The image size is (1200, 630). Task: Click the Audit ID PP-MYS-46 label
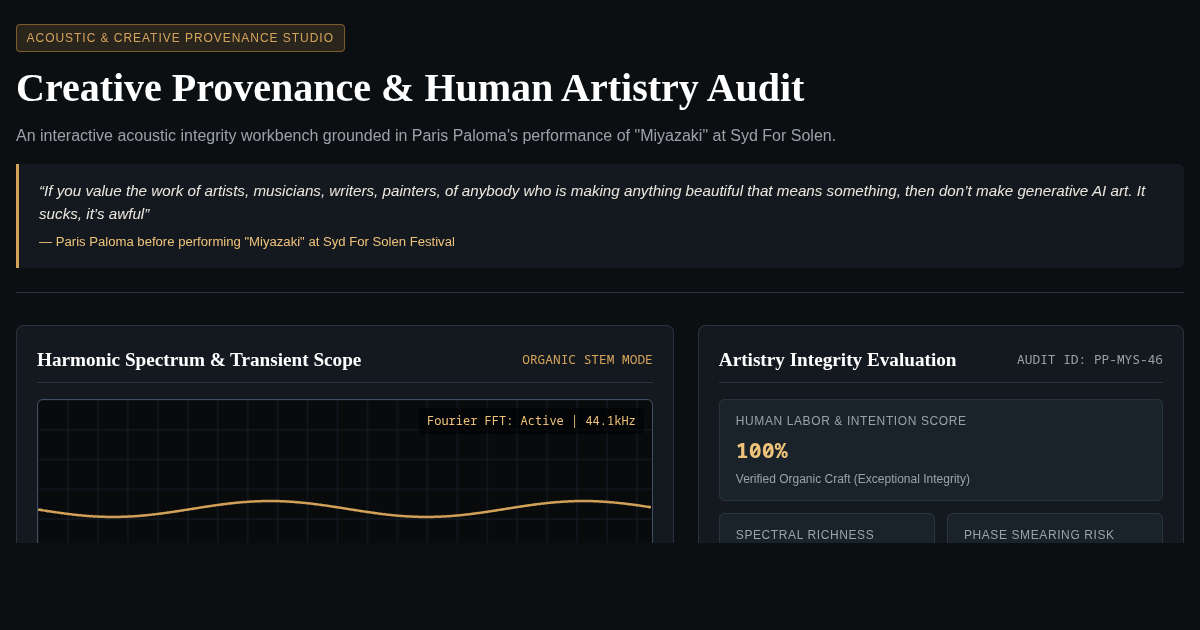point(1090,360)
